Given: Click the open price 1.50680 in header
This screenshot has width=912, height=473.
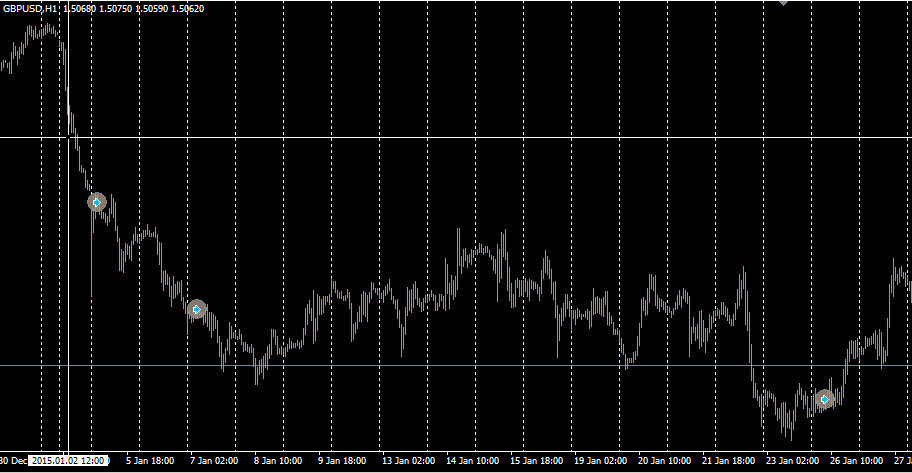Looking at the screenshot, I should pos(80,9).
